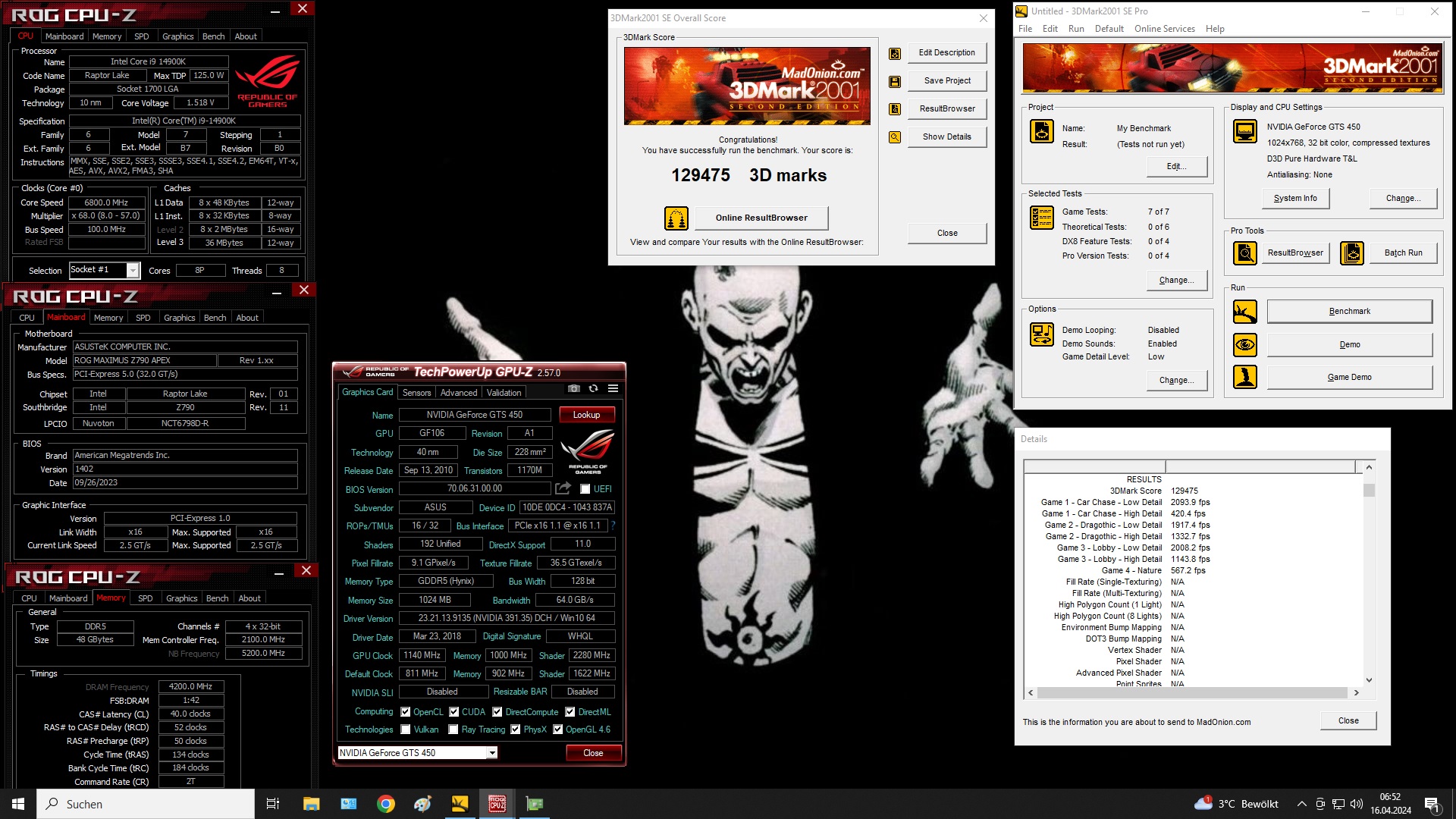Open the Run menu in 3DMark2001
Screen dimensions: 1456x819
tap(1075, 29)
